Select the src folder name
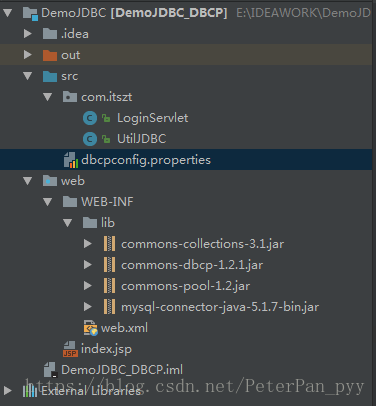This screenshot has height=406, width=376. click(x=69, y=76)
